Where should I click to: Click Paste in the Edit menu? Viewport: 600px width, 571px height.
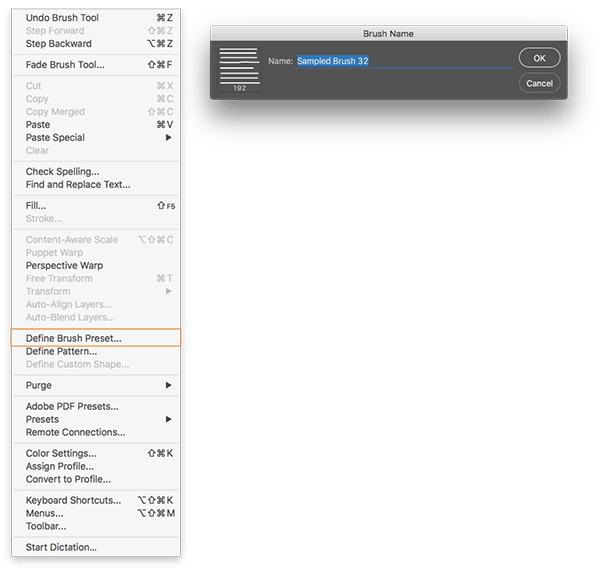tap(96, 125)
